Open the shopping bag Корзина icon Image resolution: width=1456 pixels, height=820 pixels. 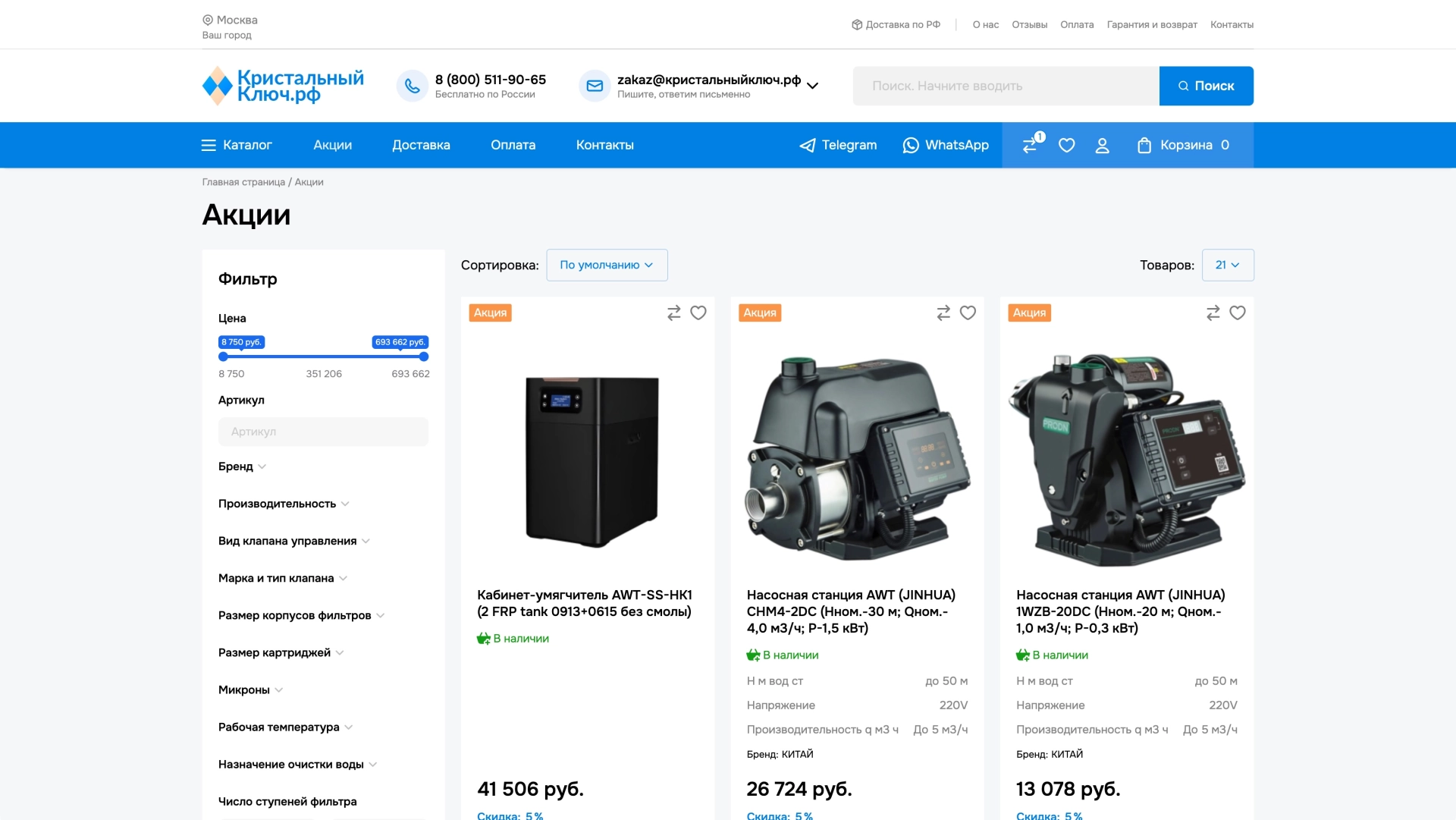click(x=1144, y=145)
